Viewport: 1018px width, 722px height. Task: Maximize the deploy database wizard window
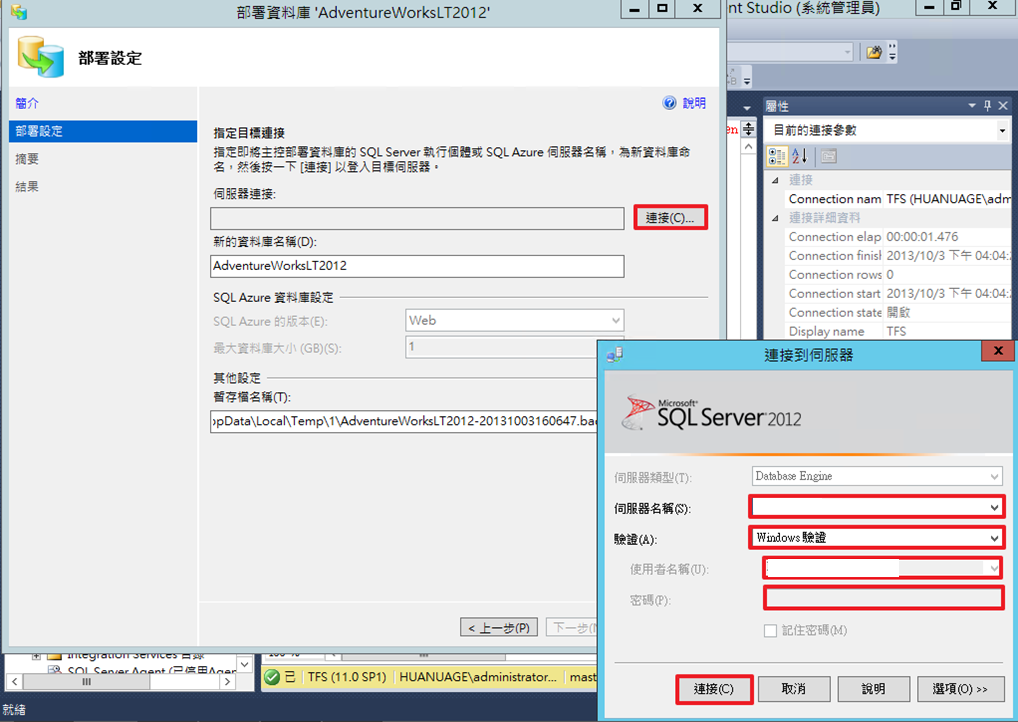tap(662, 8)
